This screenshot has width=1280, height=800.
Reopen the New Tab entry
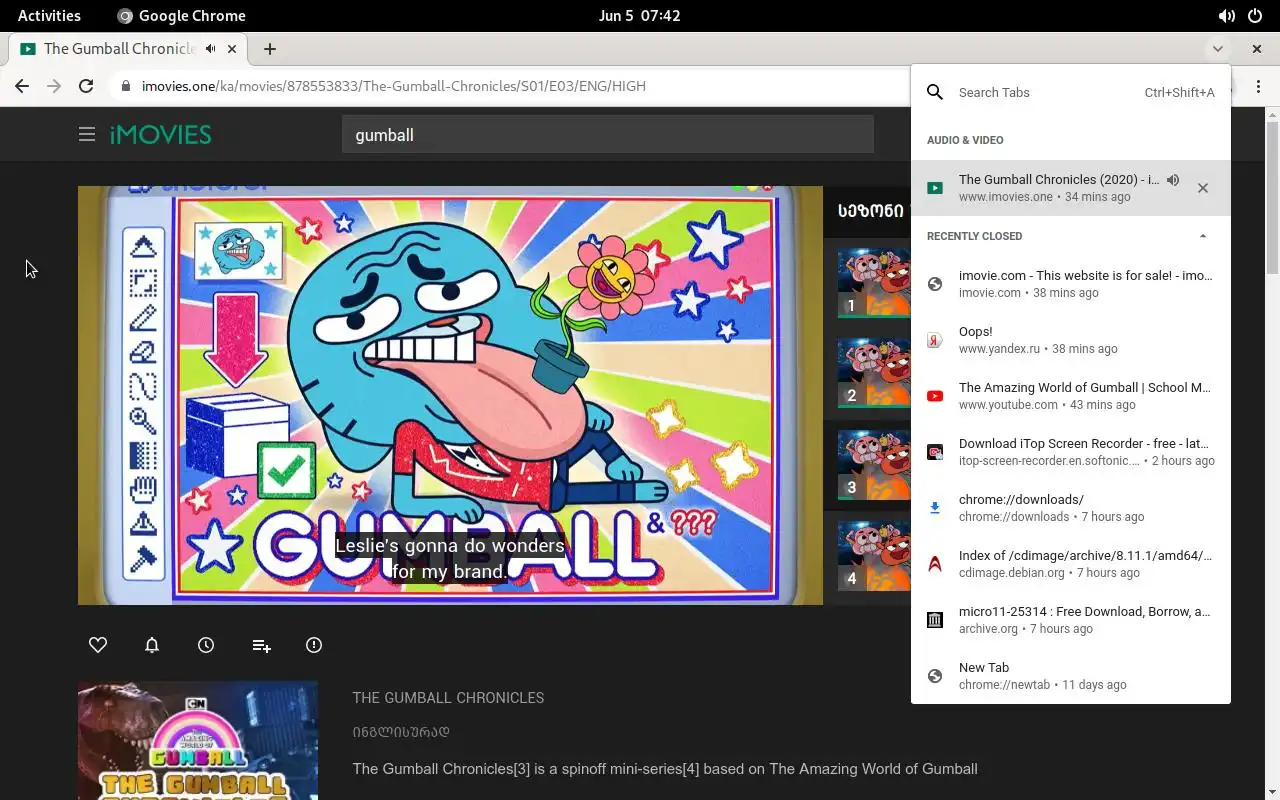pos(1070,676)
